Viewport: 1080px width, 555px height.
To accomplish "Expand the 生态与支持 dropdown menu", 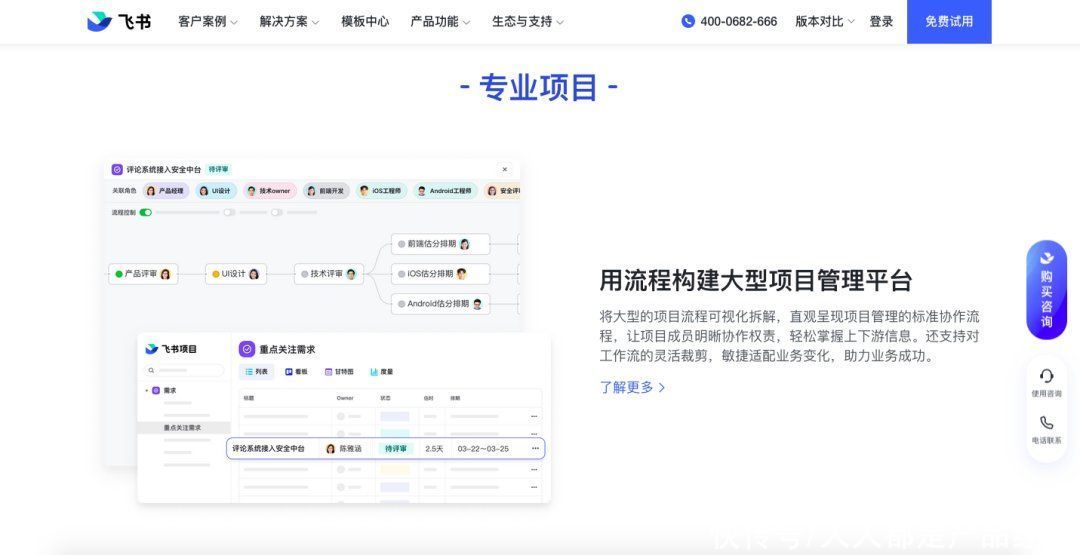I will 528,21.
